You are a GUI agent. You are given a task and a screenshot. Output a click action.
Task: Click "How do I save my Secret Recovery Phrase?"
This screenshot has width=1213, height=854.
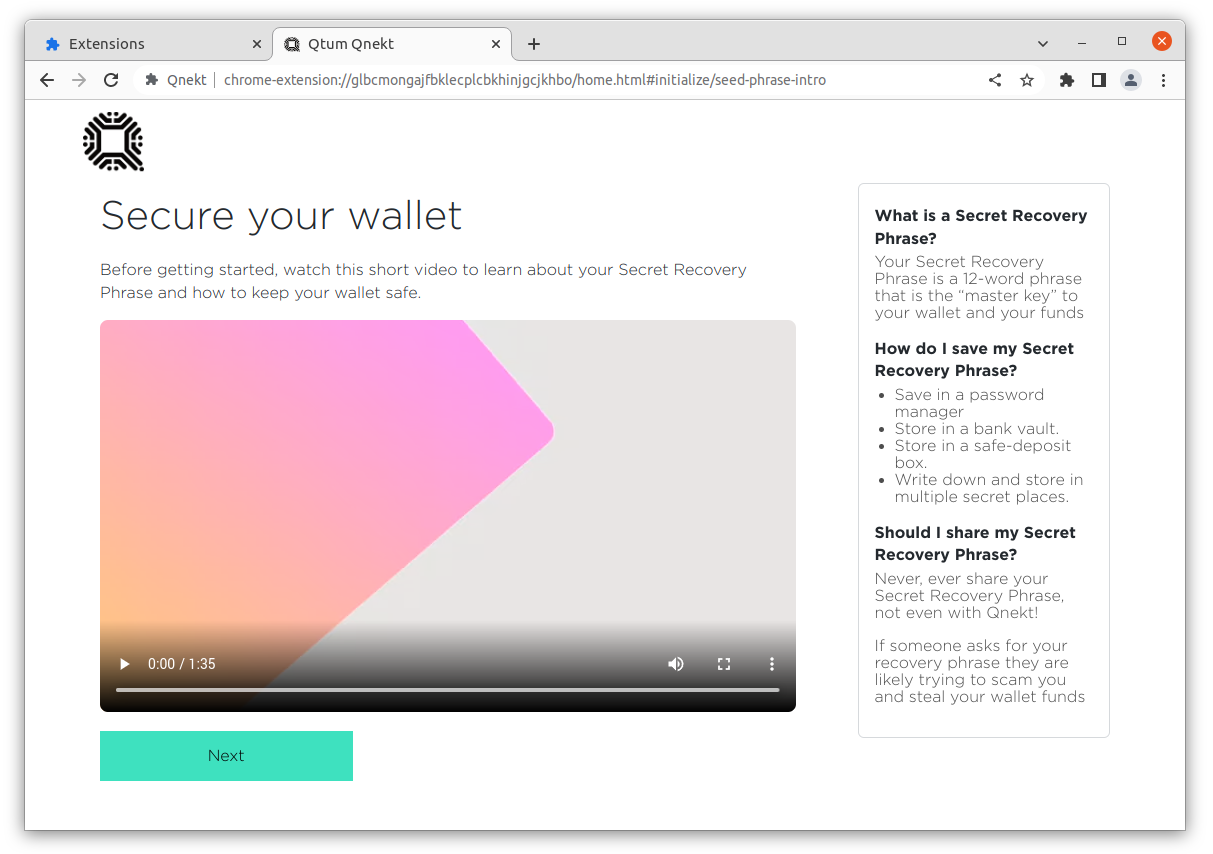(x=975, y=360)
